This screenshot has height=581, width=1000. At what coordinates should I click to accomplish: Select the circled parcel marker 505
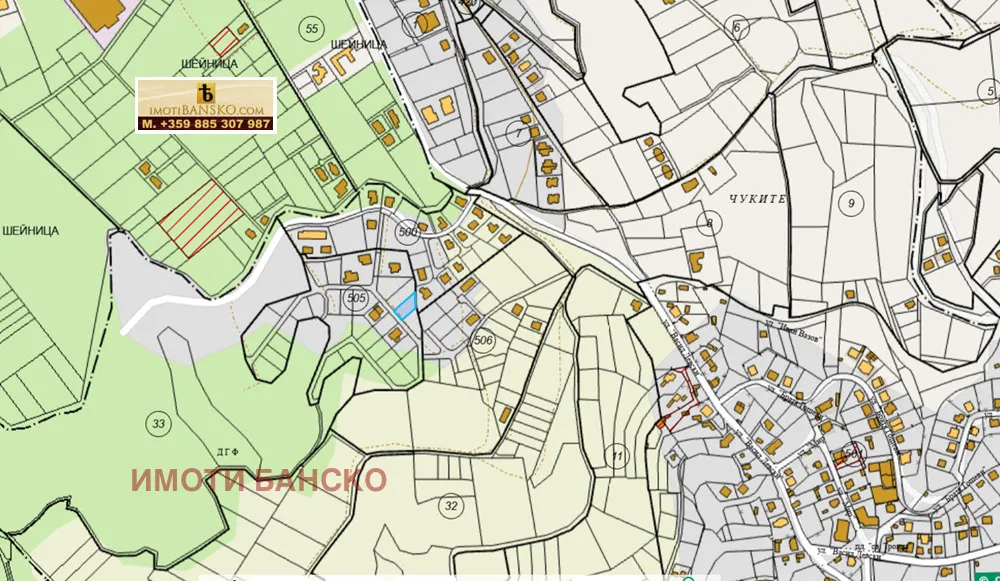pos(357,297)
